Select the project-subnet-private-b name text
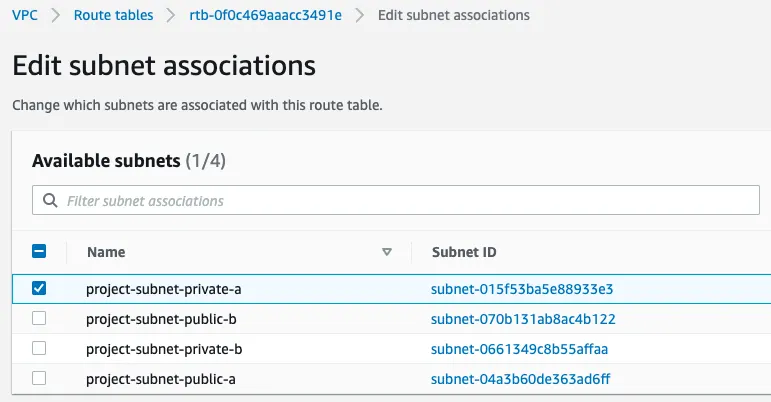This screenshot has height=402, width=771. [x=164, y=349]
